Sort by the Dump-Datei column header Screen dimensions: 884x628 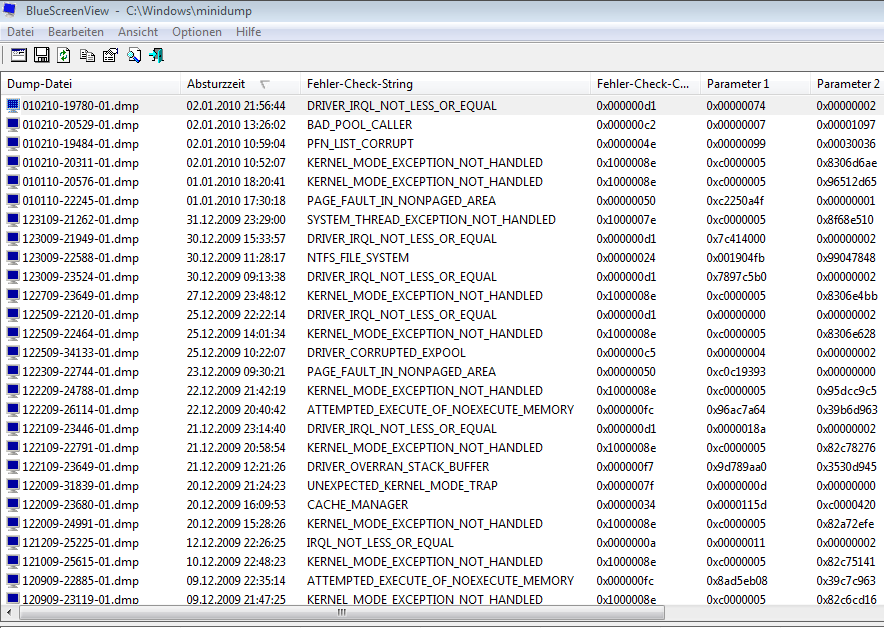pos(91,84)
